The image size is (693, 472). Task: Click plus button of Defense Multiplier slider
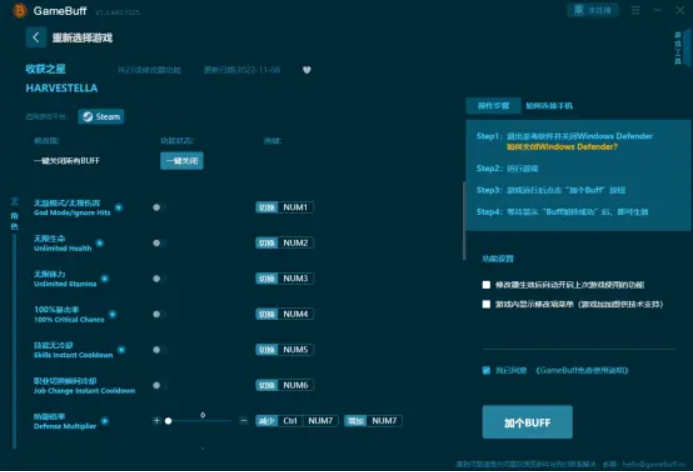pos(156,421)
